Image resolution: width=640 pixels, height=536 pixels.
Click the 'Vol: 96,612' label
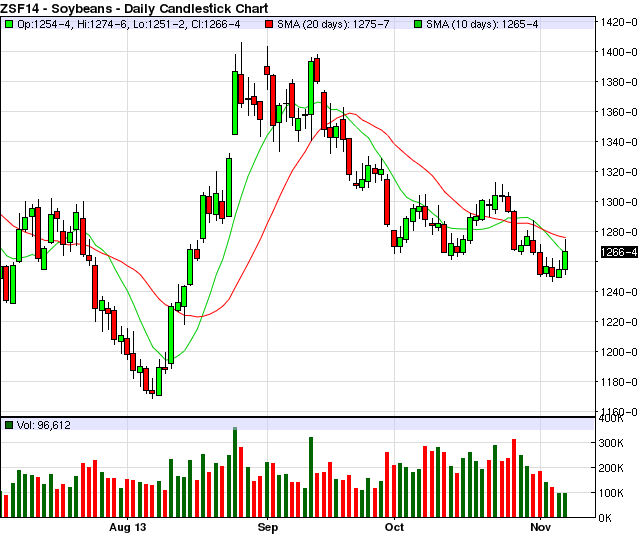pyautogui.click(x=44, y=425)
